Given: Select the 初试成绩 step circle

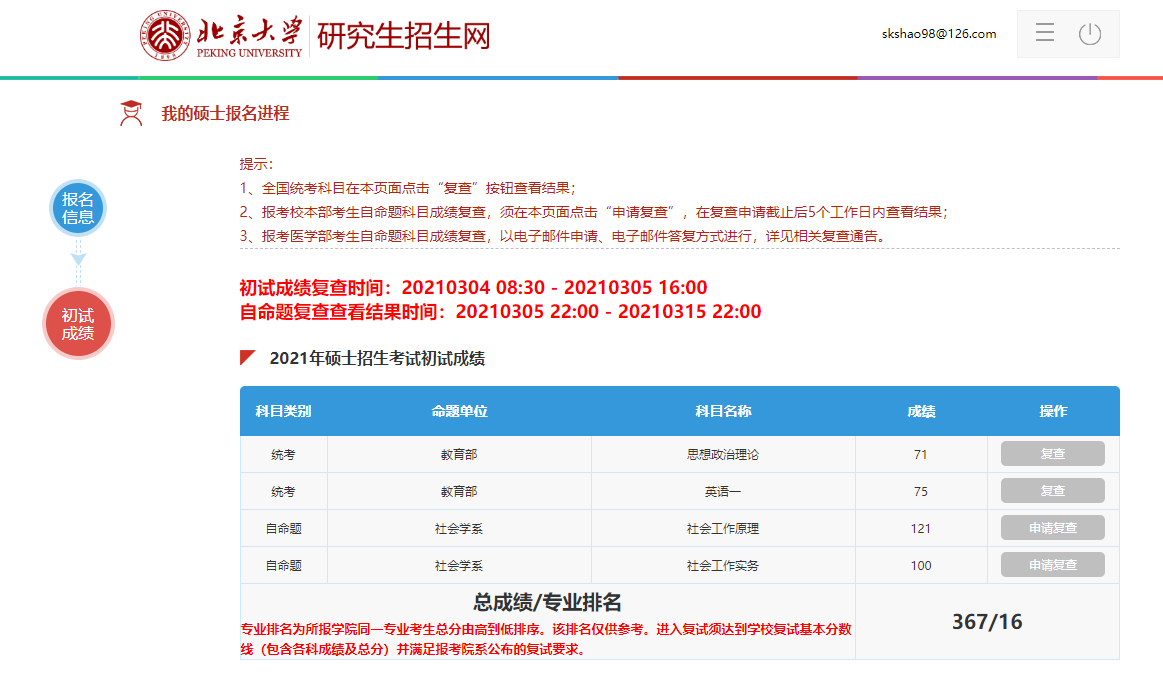Looking at the screenshot, I should [78, 324].
